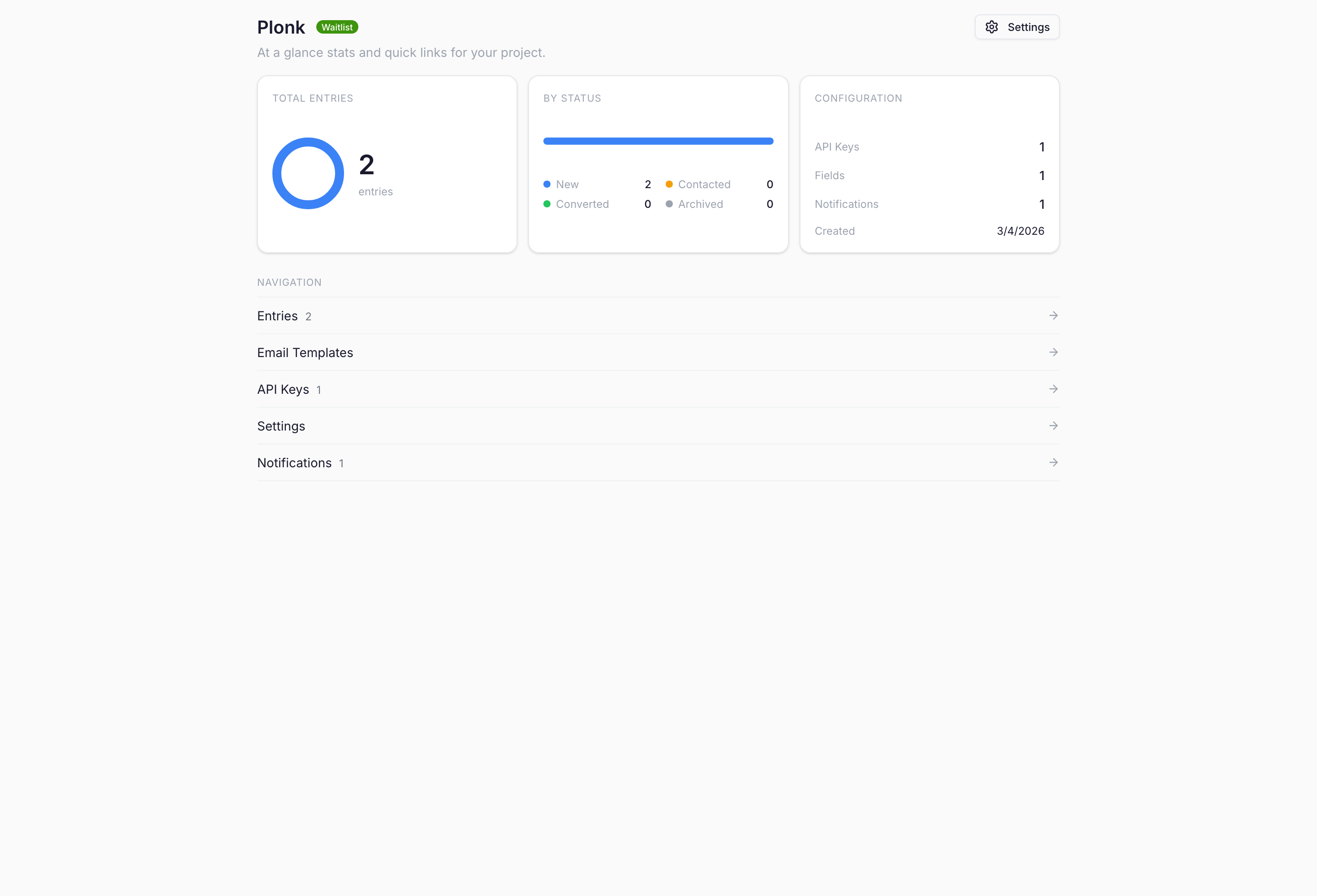This screenshot has height=896, width=1317.
Task: Click the arrow icon on API Keys row
Action: coord(1053,389)
